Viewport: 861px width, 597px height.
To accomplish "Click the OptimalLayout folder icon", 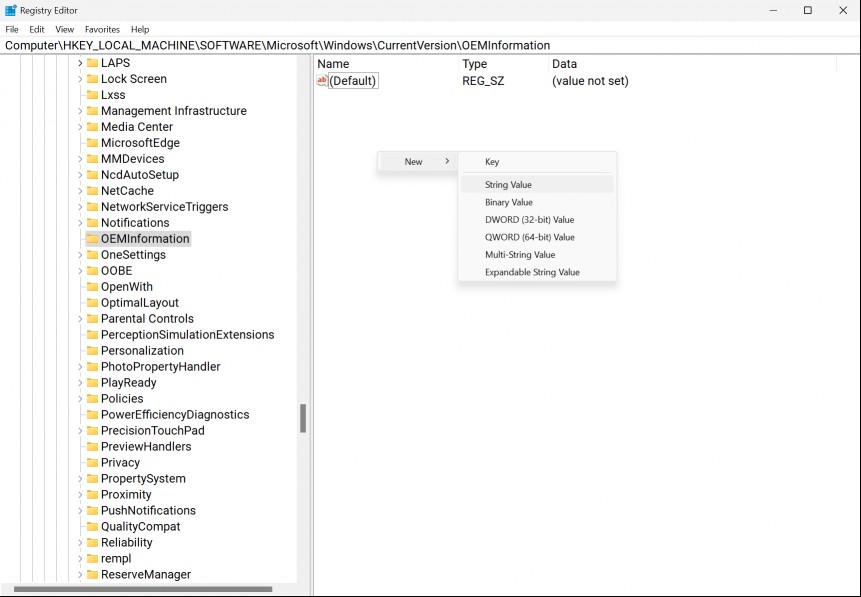I will point(92,302).
